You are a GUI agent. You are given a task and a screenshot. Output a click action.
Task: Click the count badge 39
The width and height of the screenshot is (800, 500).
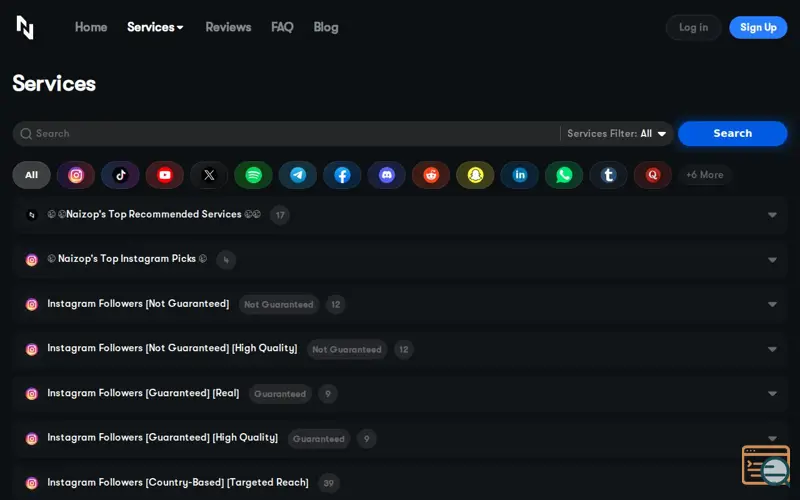329,483
